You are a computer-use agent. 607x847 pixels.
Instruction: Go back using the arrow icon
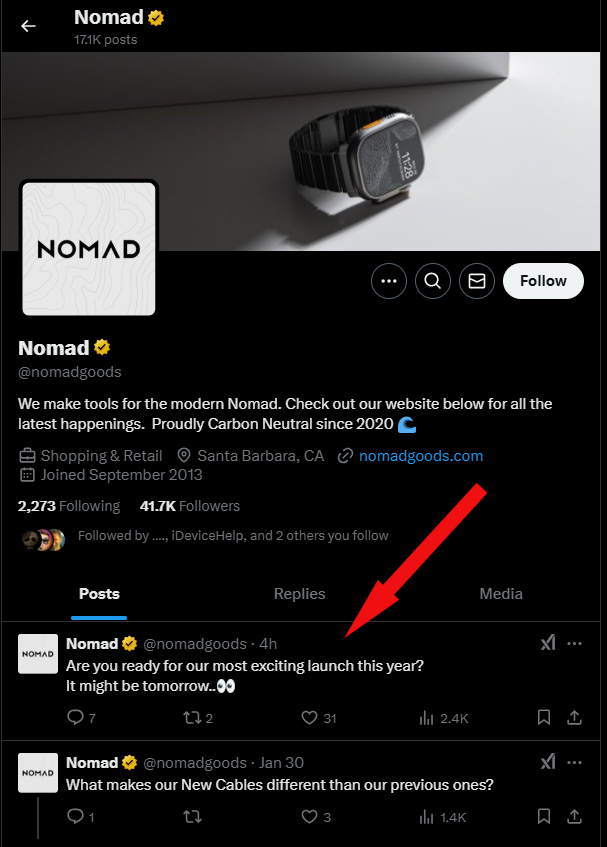[x=28, y=26]
